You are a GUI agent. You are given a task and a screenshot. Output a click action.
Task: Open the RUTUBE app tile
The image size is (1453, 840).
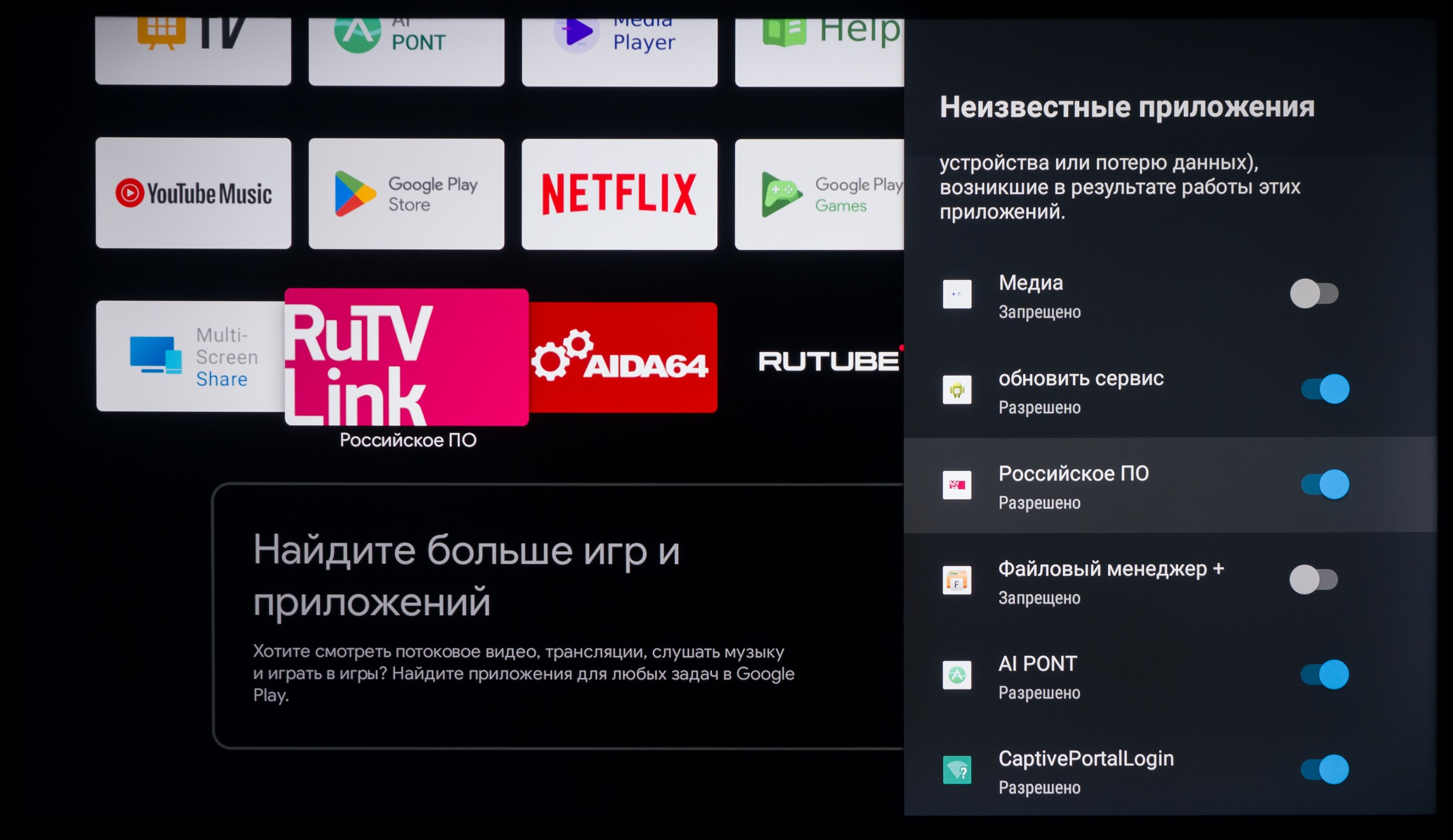point(828,361)
